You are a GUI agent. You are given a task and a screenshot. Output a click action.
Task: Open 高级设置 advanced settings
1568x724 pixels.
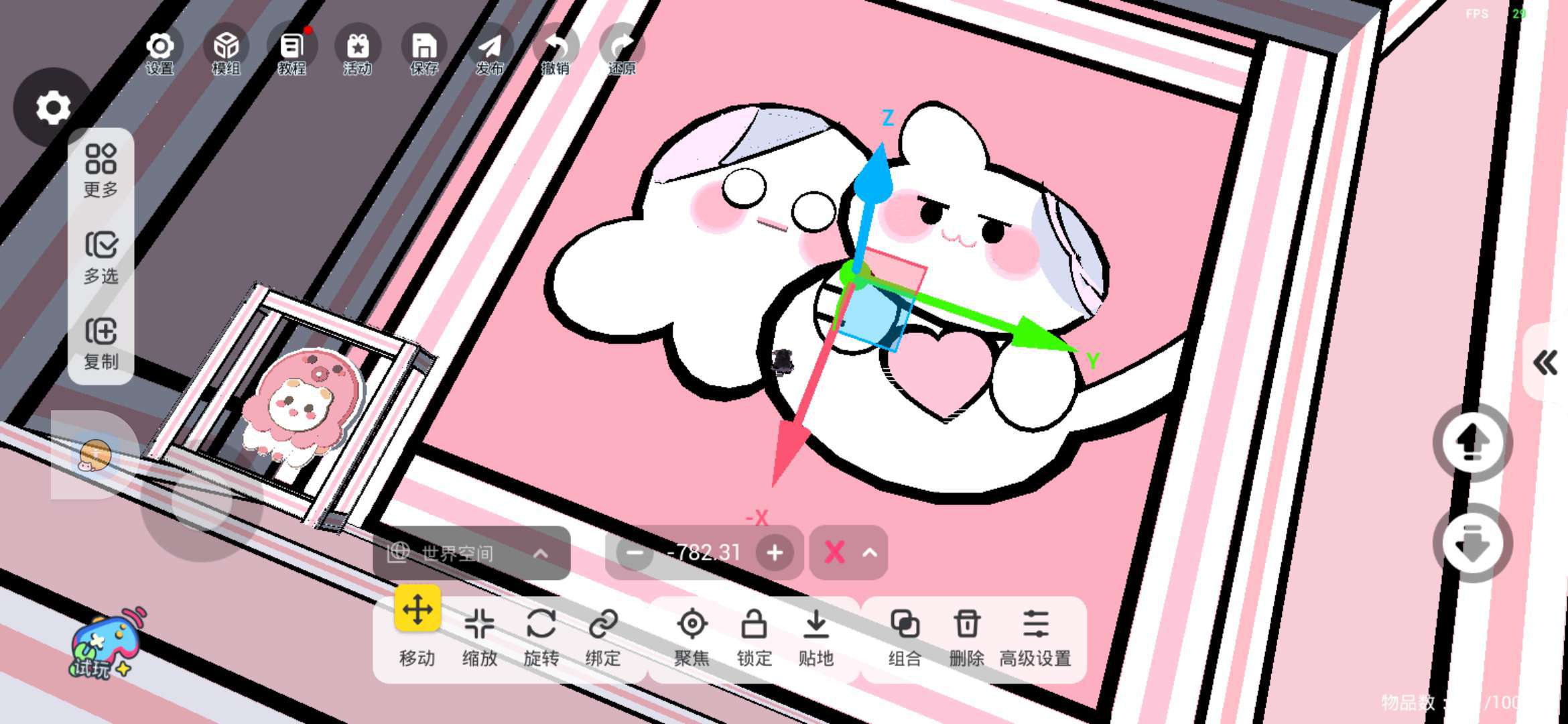pyautogui.click(x=1035, y=625)
